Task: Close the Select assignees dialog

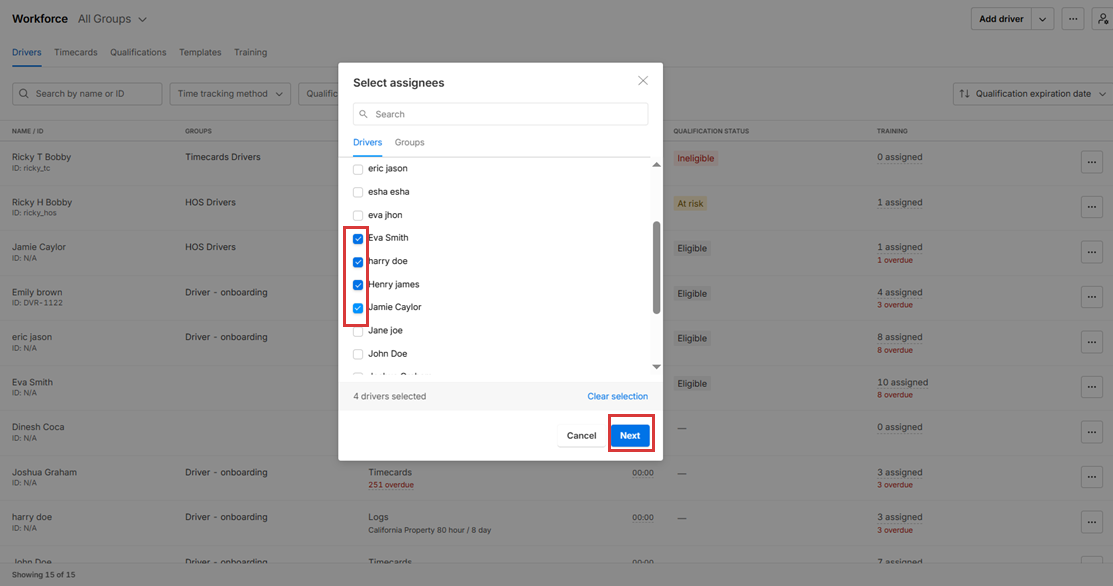Action: tap(643, 81)
